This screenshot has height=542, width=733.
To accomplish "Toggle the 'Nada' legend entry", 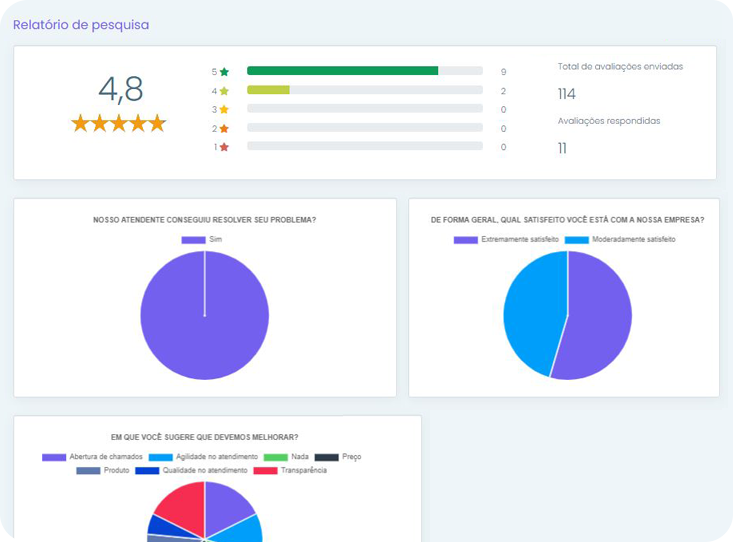I will pyautogui.click(x=287, y=457).
